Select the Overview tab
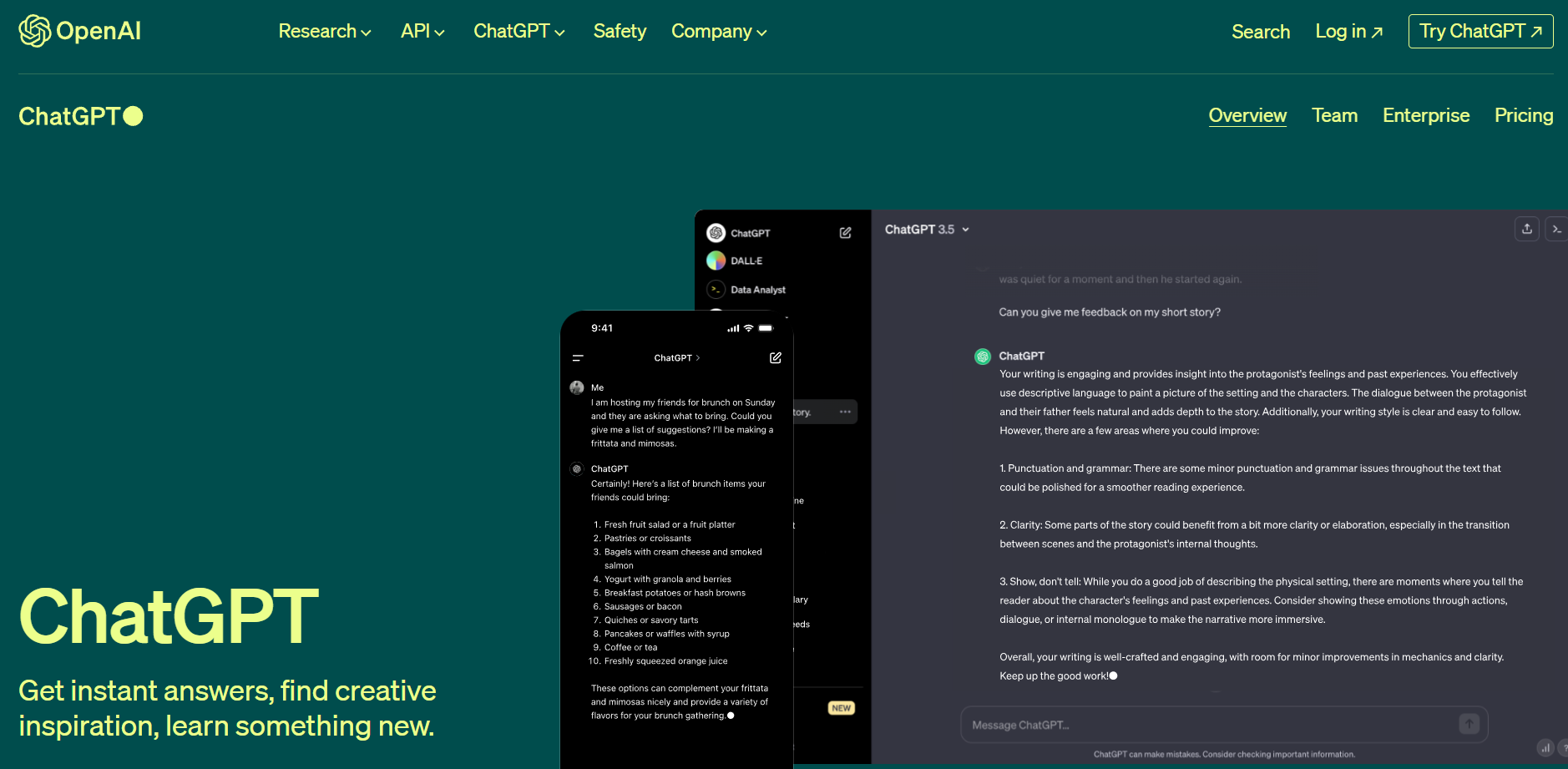This screenshot has height=769, width=1568. point(1247,115)
